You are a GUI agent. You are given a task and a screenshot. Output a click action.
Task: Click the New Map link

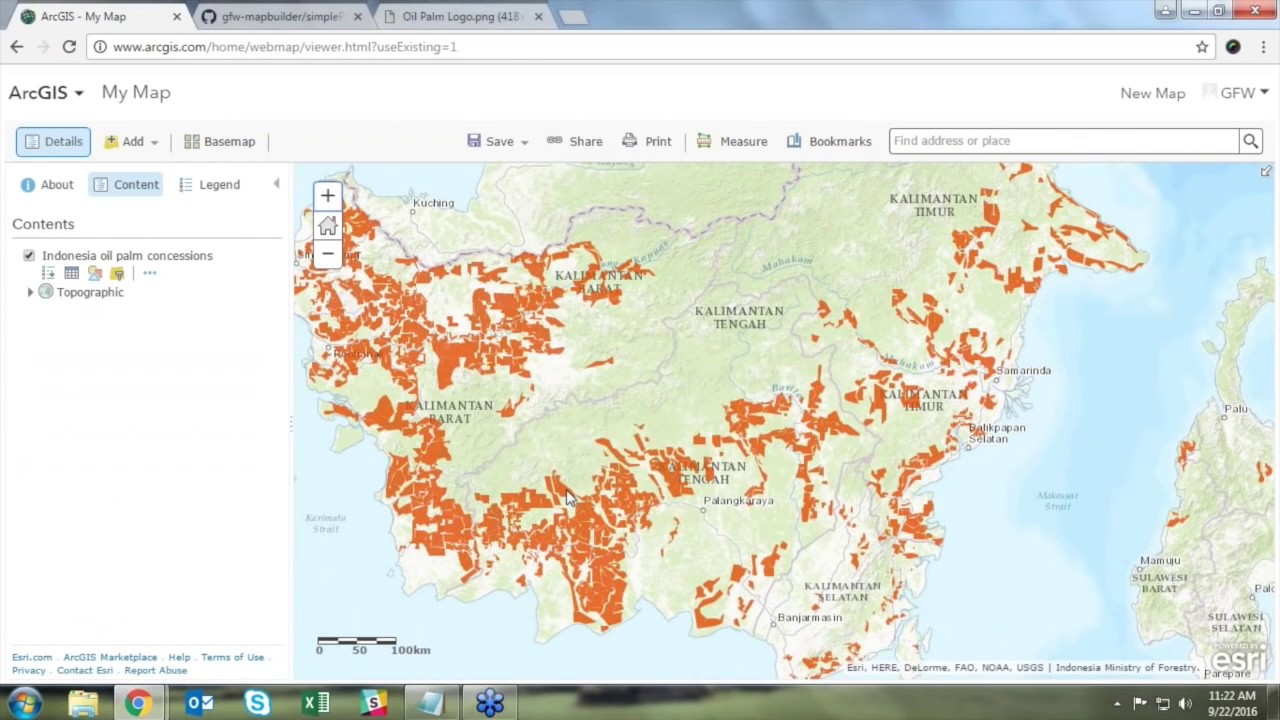point(1152,93)
